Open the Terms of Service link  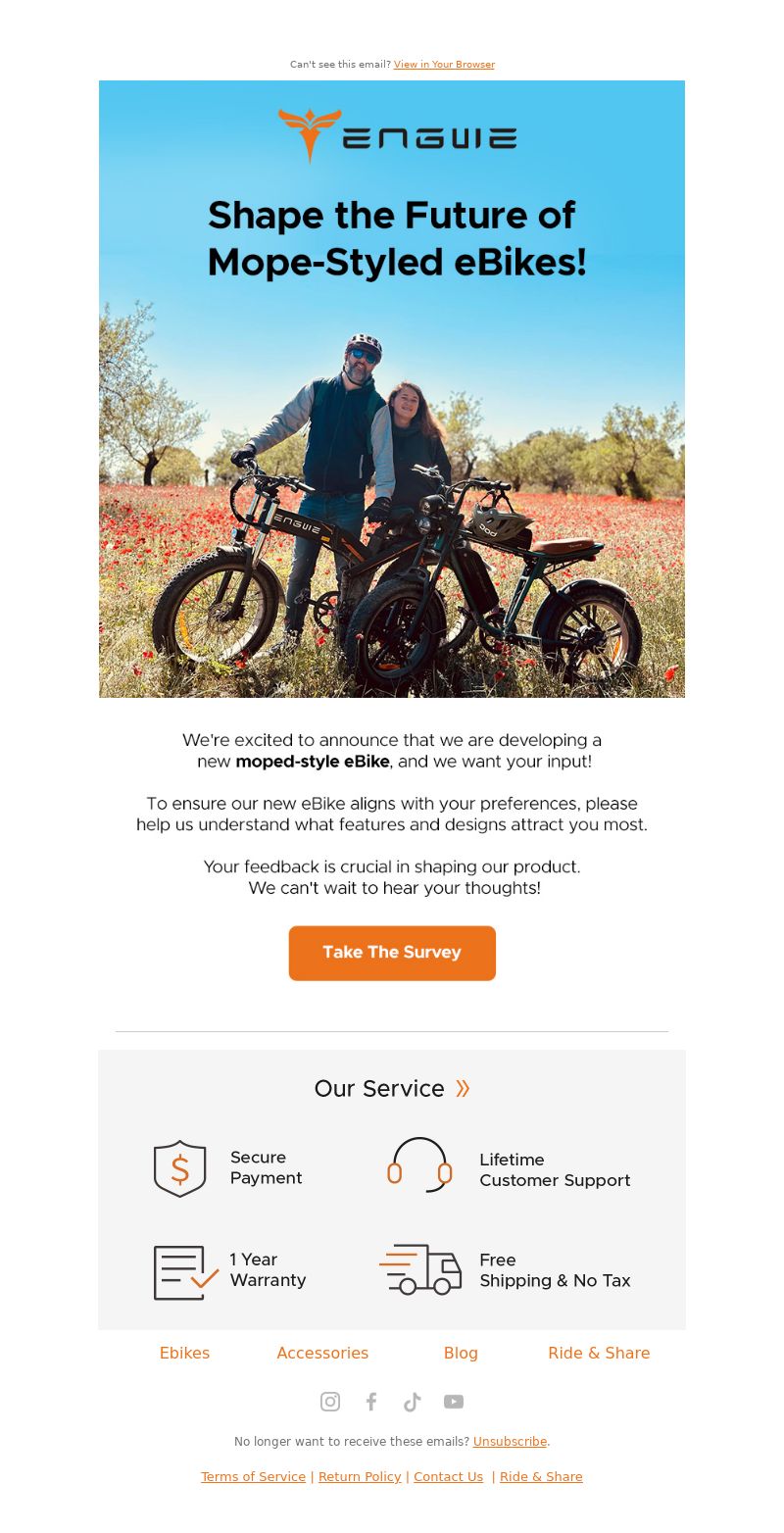[x=254, y=1477]
